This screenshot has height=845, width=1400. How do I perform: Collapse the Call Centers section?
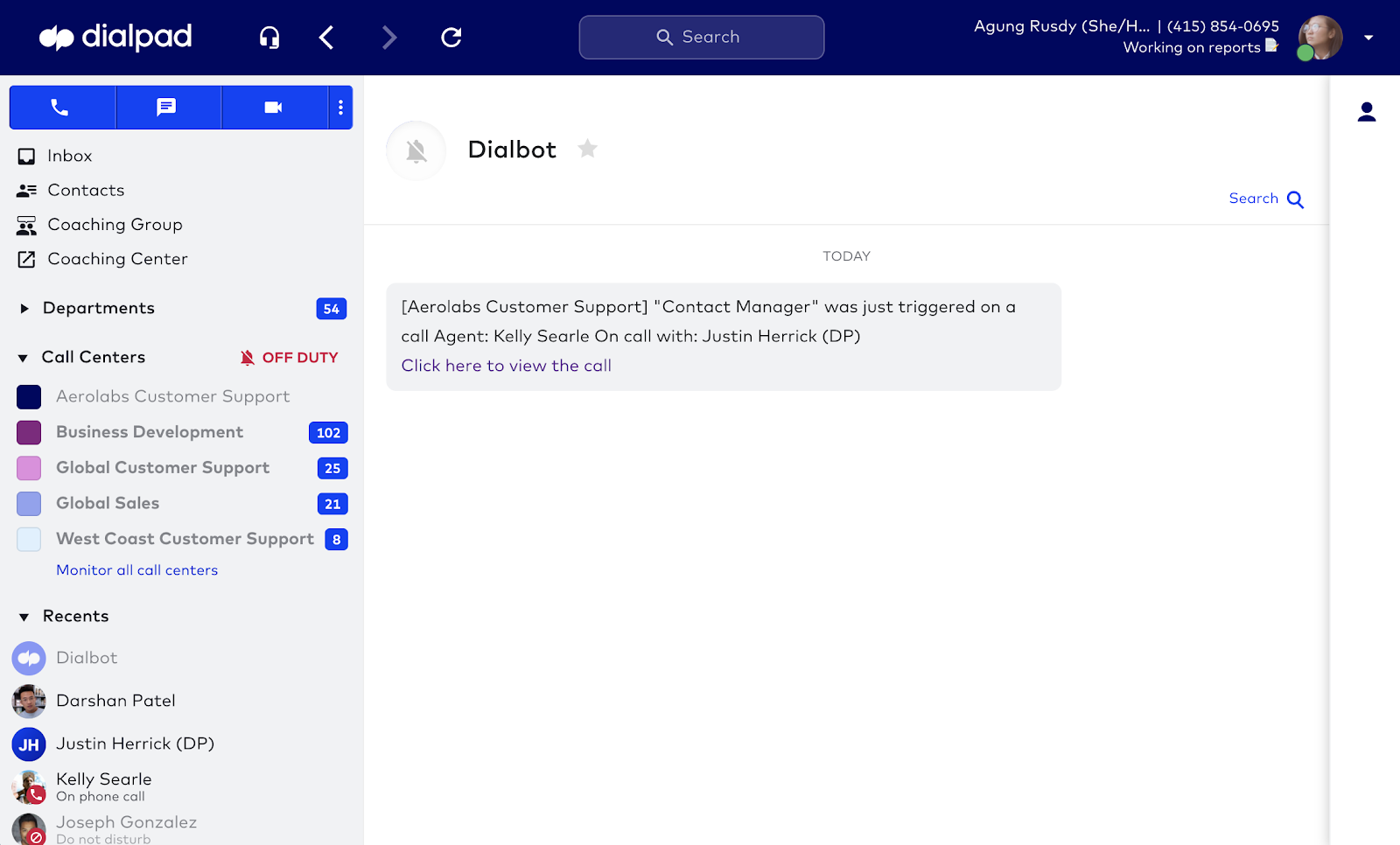24,358
